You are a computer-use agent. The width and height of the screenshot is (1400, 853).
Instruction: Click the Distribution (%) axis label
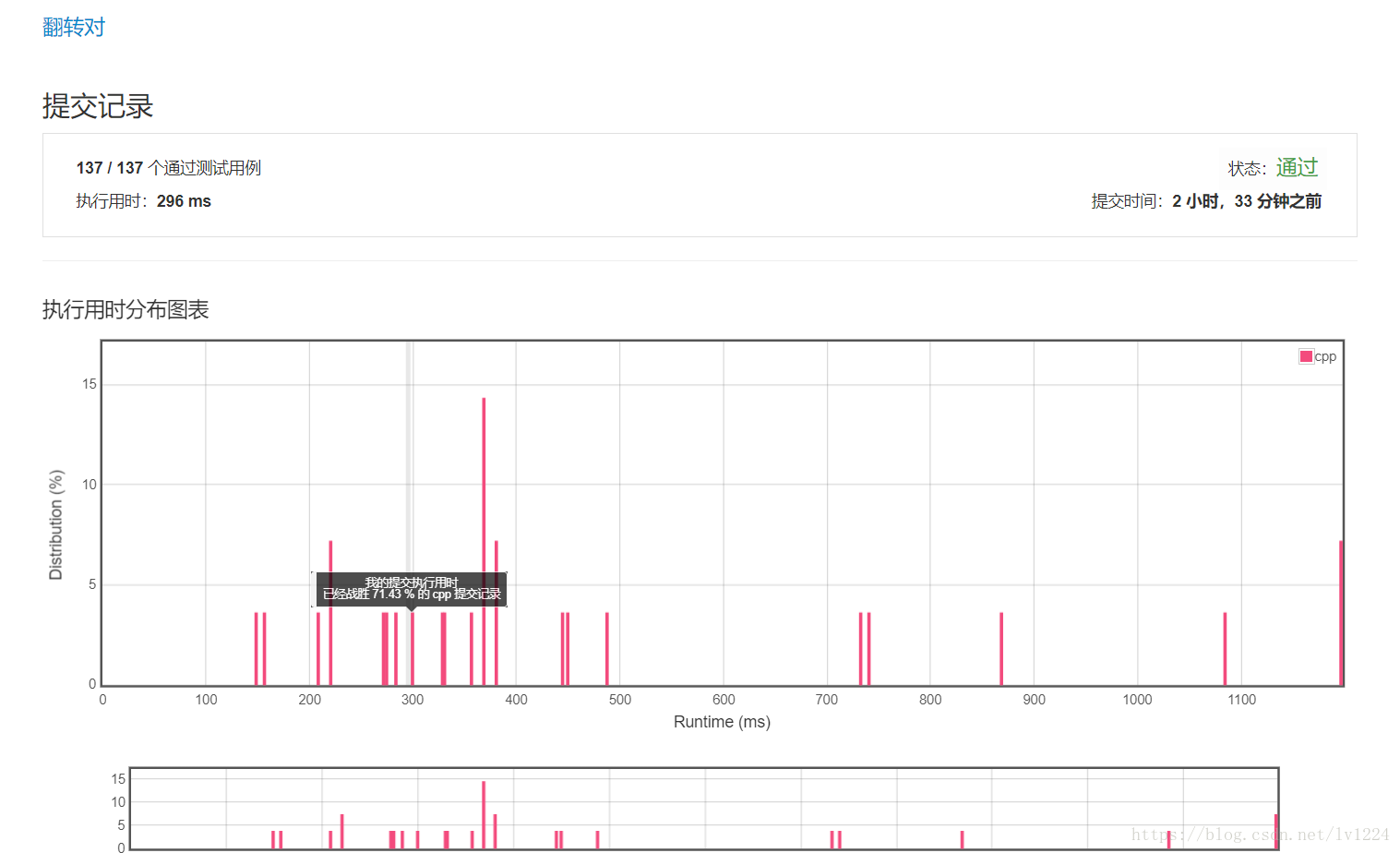(56, 525)
